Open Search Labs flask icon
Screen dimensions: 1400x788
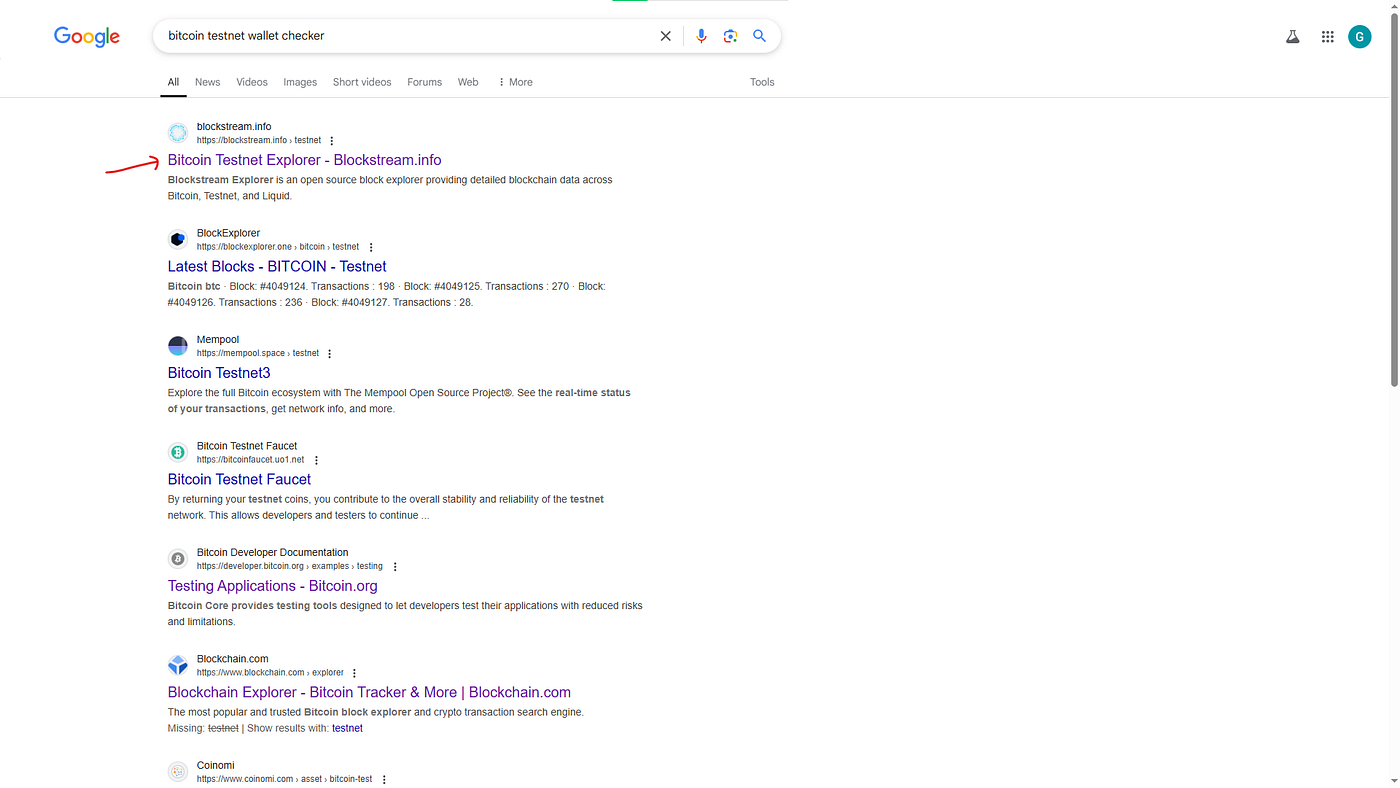pyautogui.click(x=1293, y=37)
